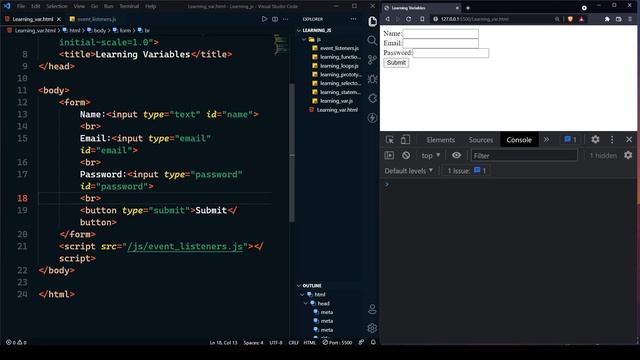Open the Selection menu
The width and height of the screenshot is (640, 360).
(x=57, y=6)
